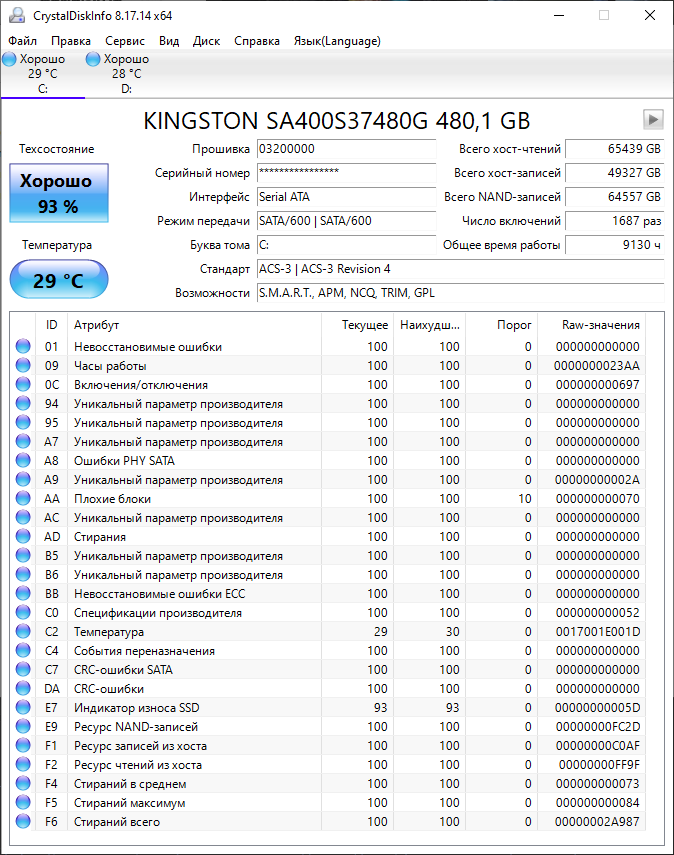Click total host writes value 49327 GB

615,173
